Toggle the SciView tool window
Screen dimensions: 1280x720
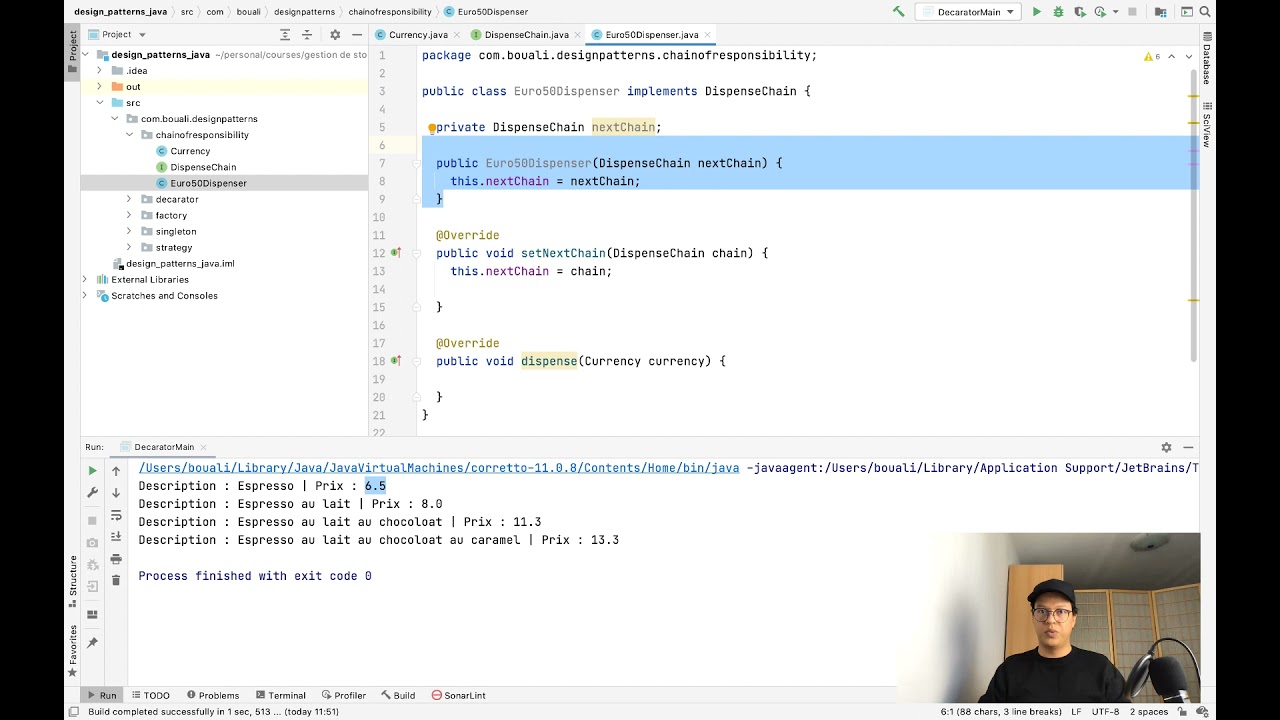(x=1207, y=125)
